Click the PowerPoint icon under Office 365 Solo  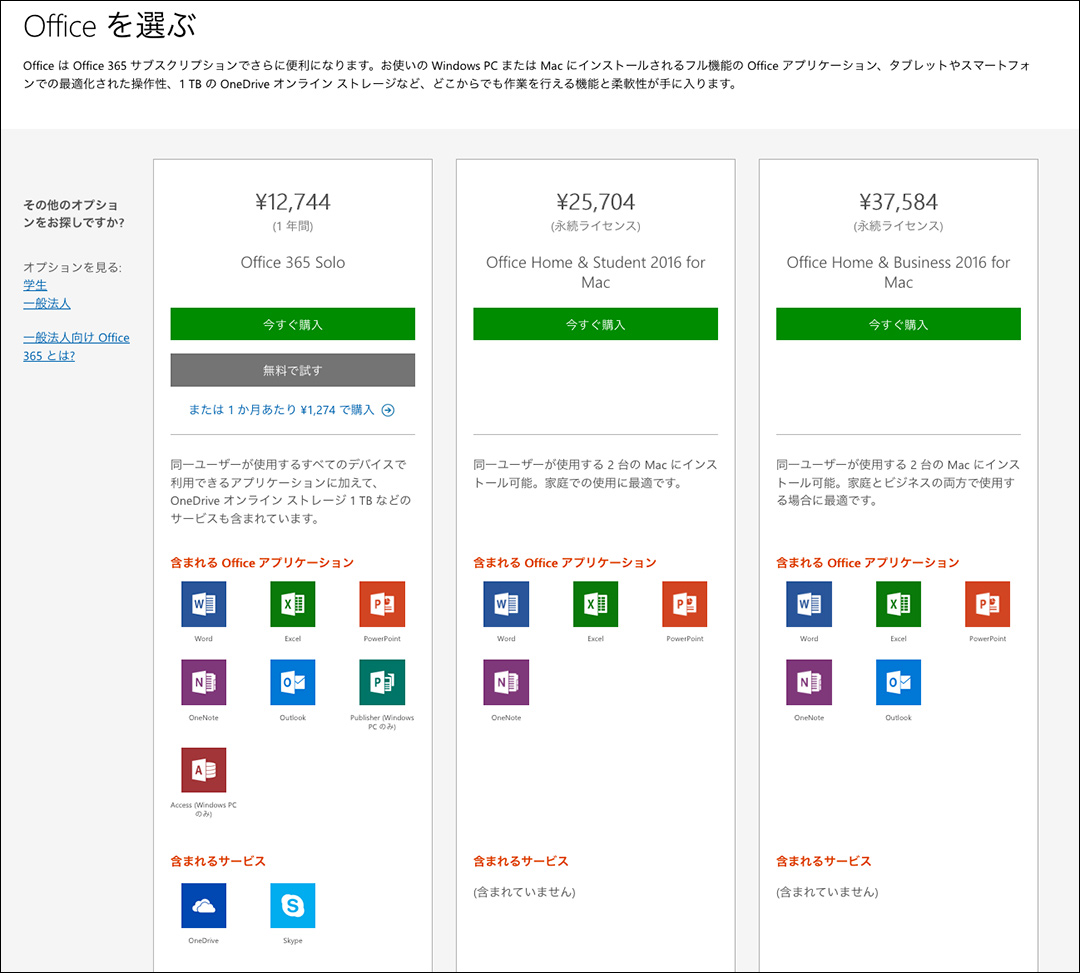pyautogui.click(x=382, y=604)
